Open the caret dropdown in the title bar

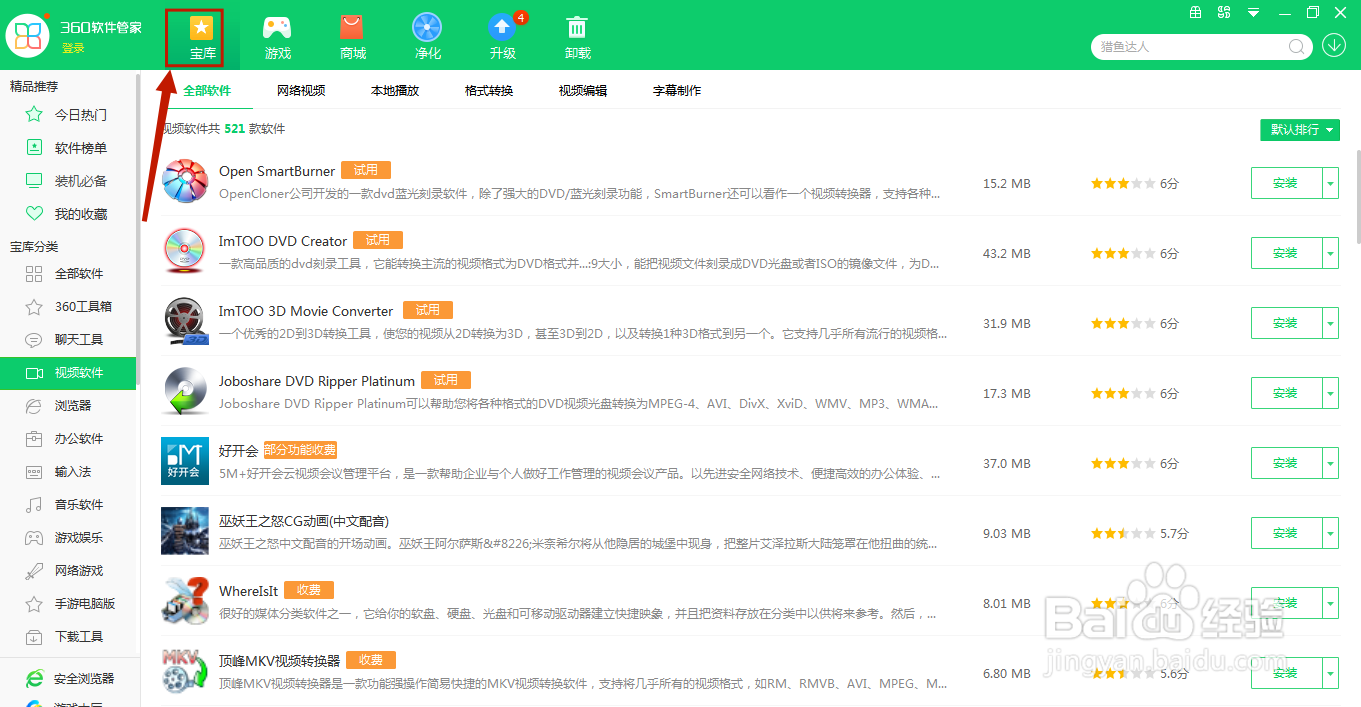[1253, 13]
